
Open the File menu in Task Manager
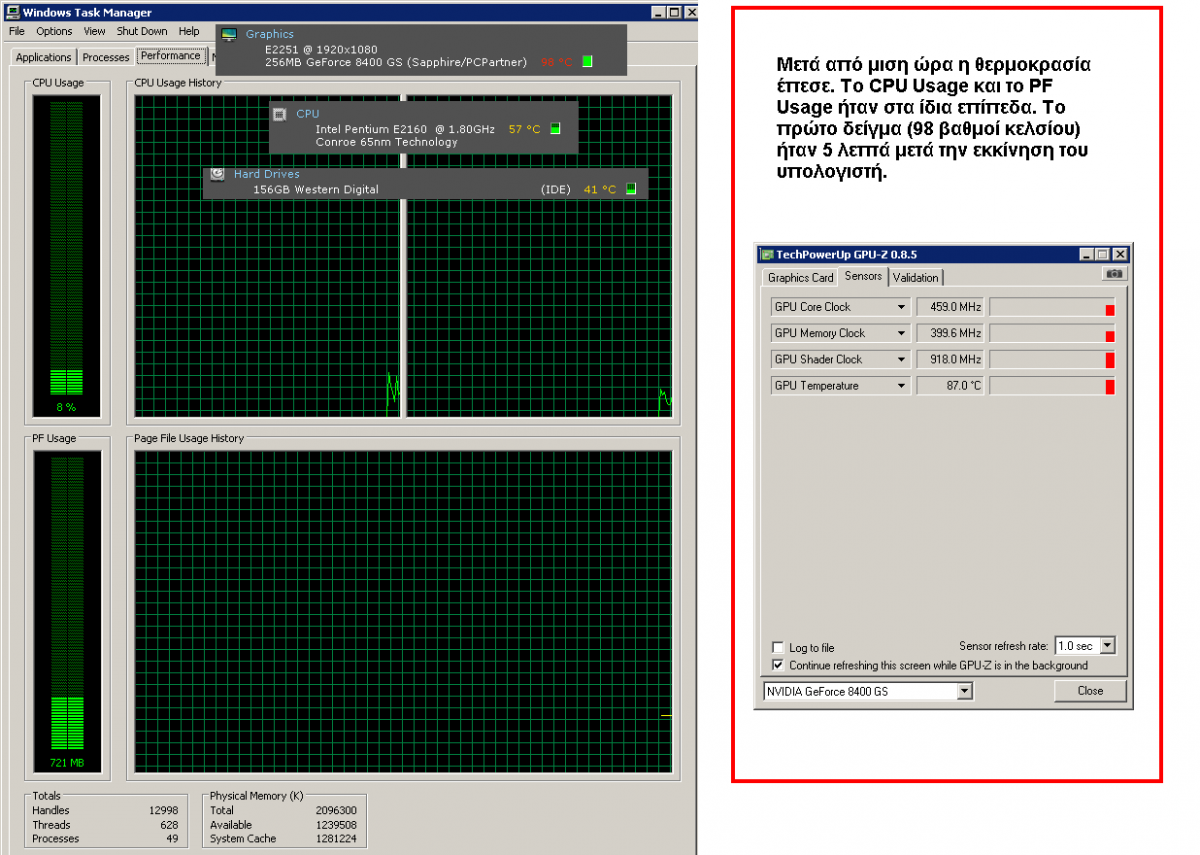pyautogui.click(x=17, y=31)
